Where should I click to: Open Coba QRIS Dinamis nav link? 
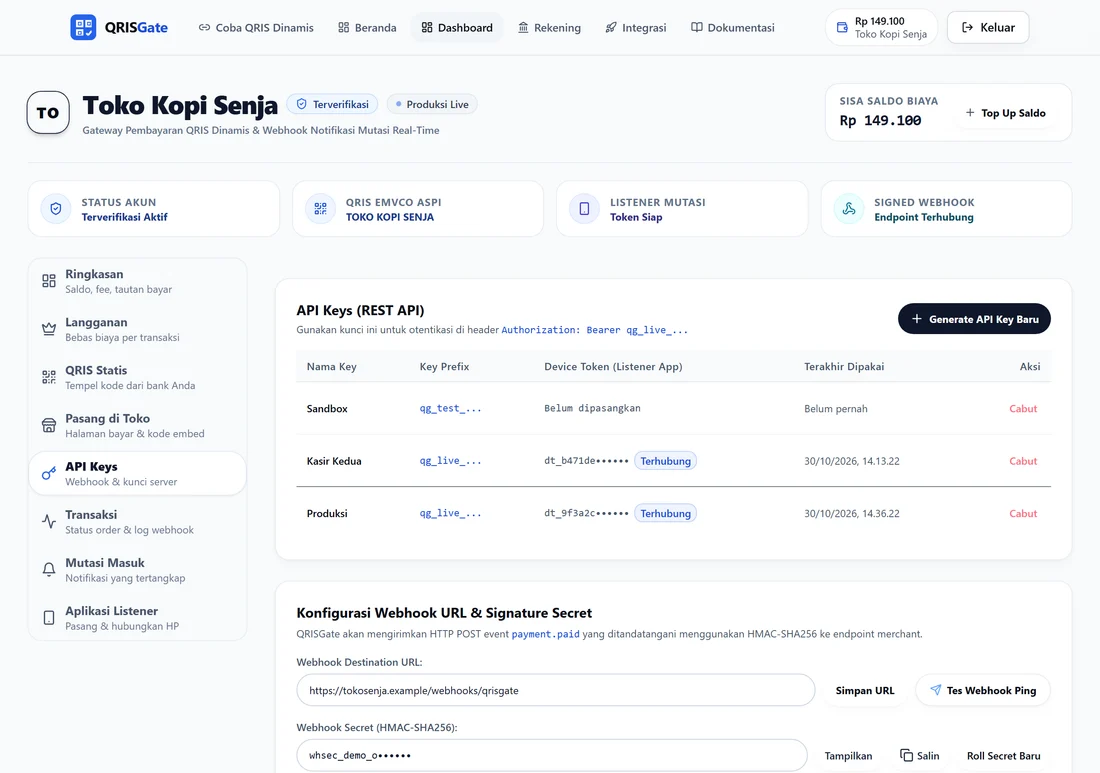(x=256, y=27)
